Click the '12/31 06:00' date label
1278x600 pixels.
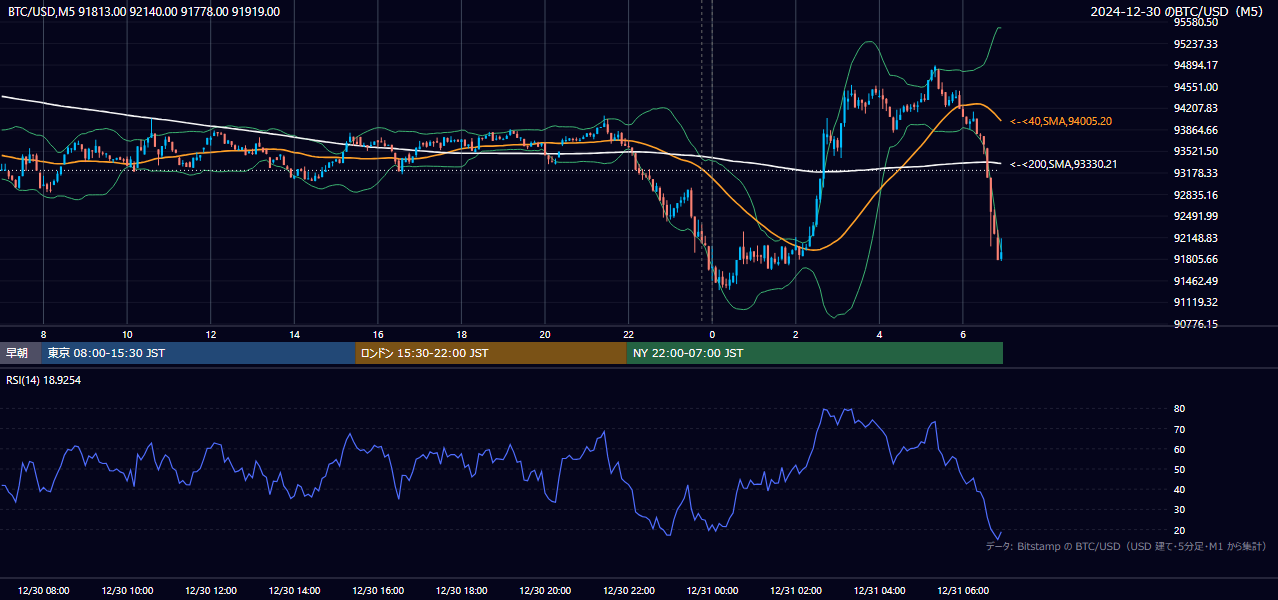pos(962,591)
